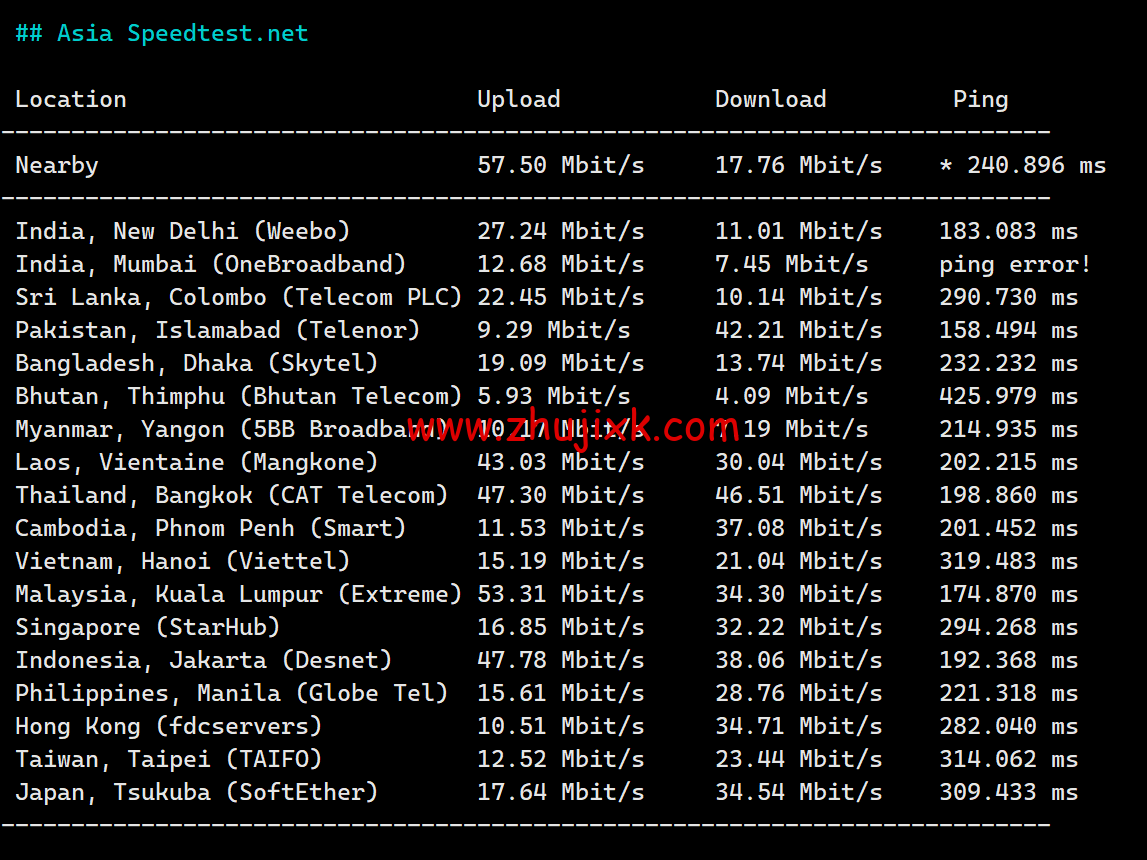The image size is (1147, 860).
Task: Click the India, New Delhi (Weebo) entry
Action: pyautogui.click(x=182, y=230)
